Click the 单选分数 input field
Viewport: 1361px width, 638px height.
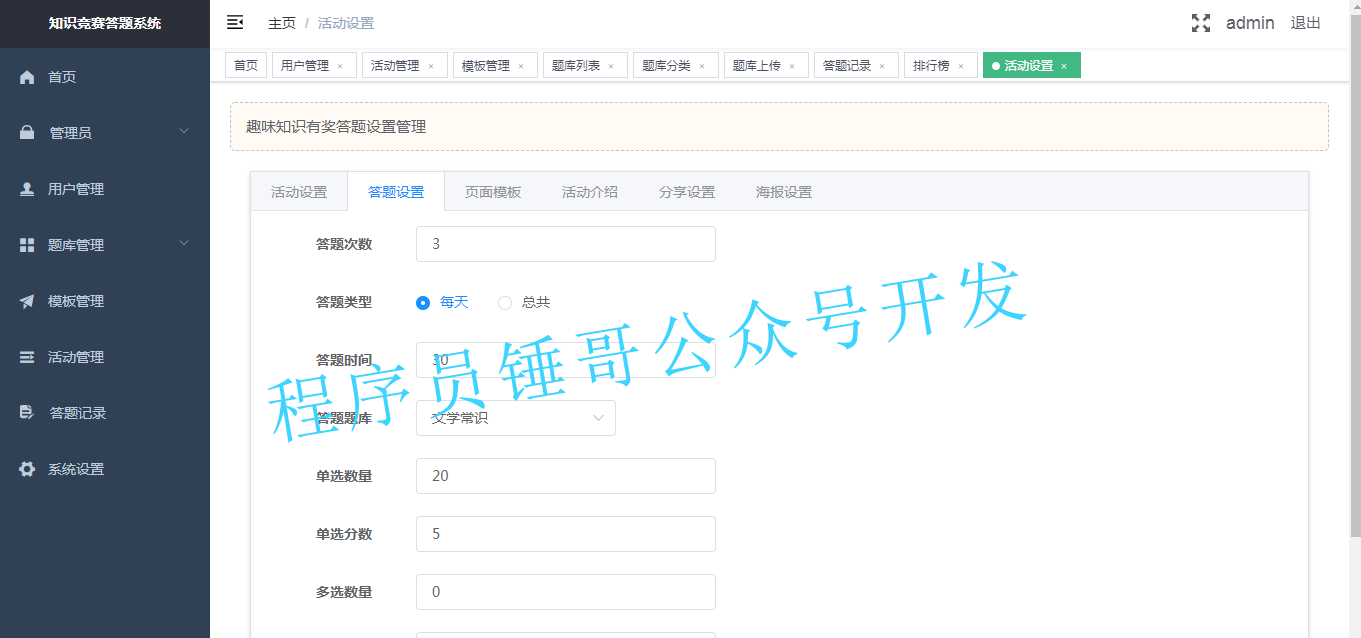[x=566, y=534]
